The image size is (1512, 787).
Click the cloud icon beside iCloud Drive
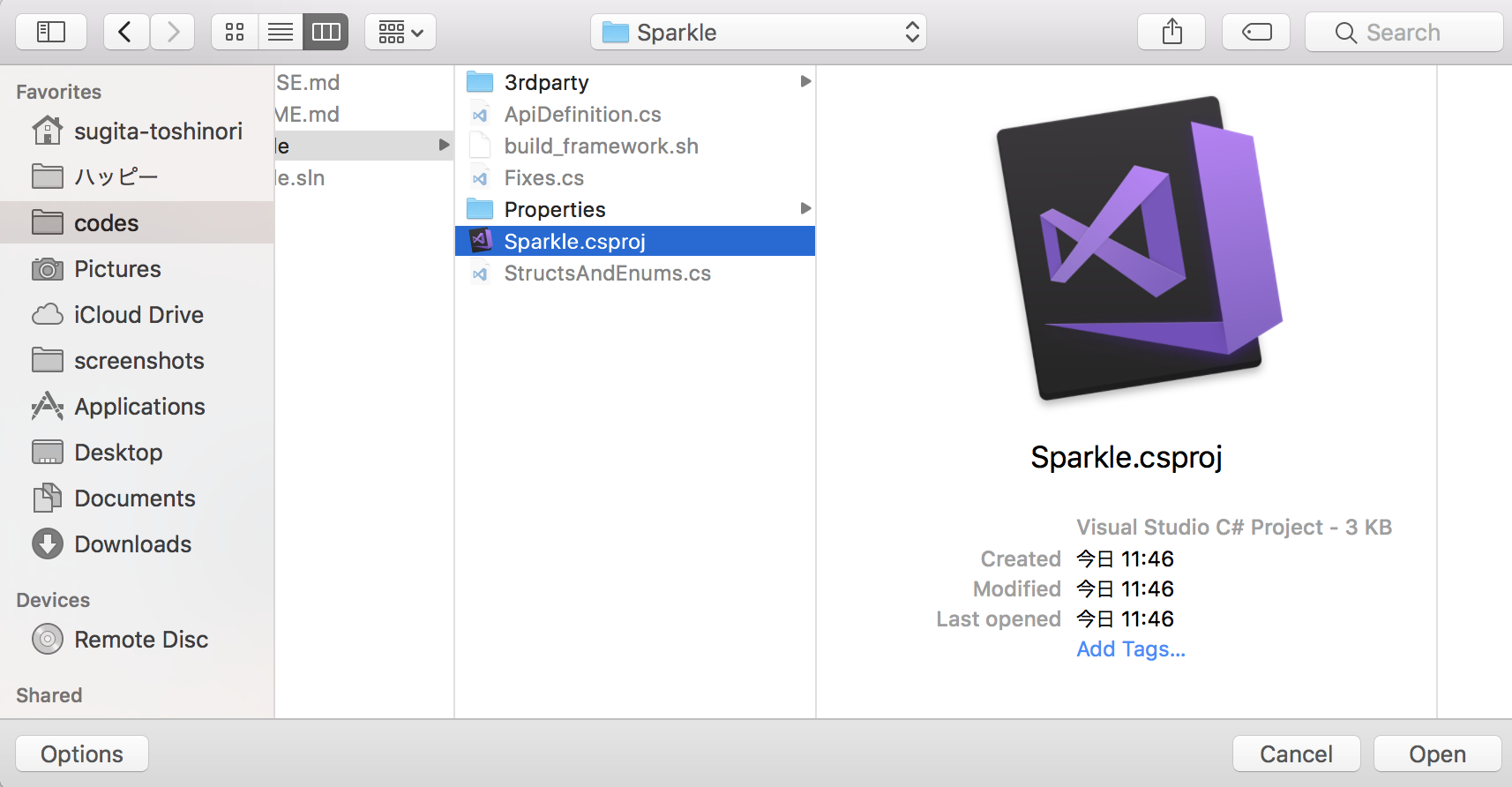pyautogui.click(x=48, y=315)
